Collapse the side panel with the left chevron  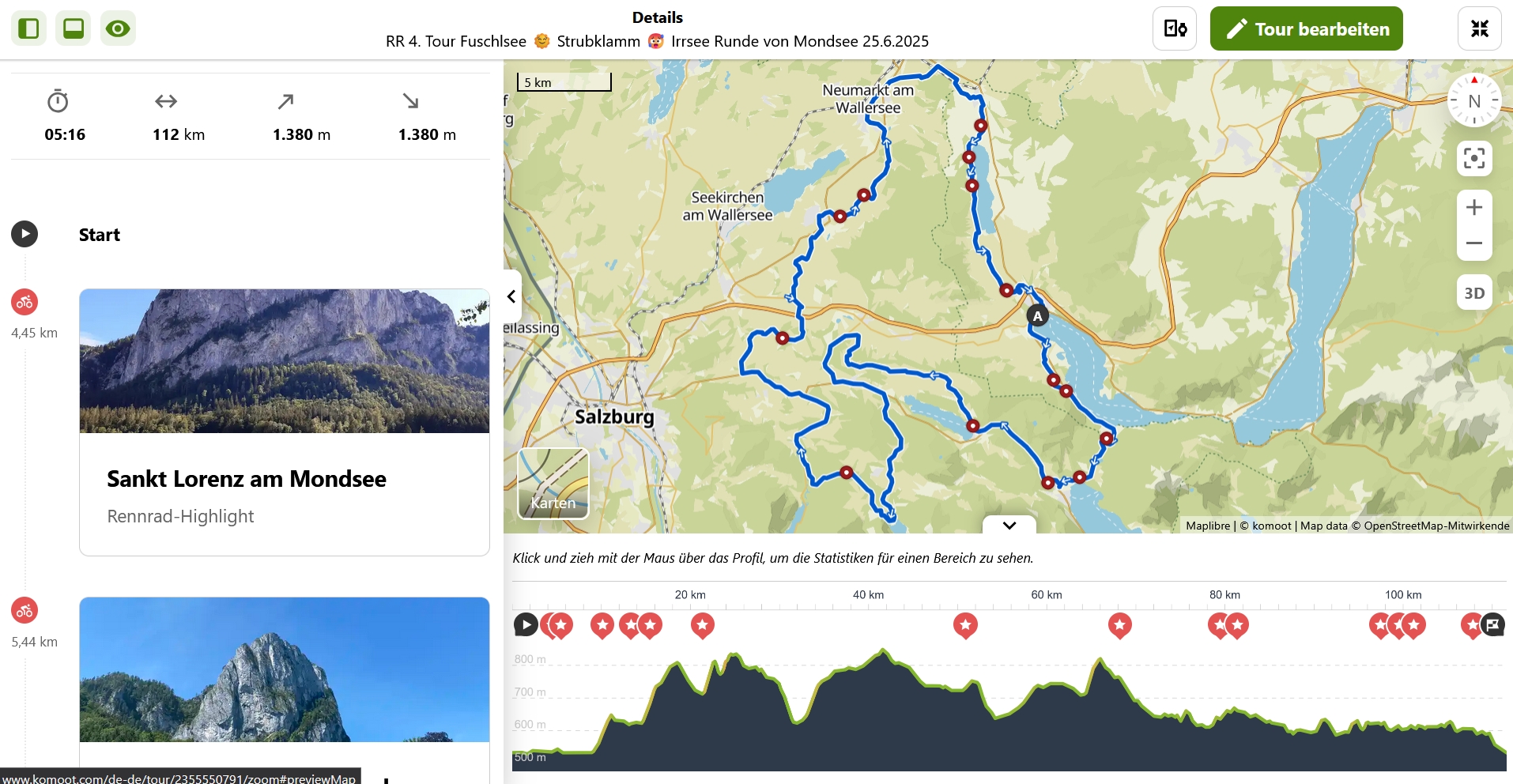[511, 296]
